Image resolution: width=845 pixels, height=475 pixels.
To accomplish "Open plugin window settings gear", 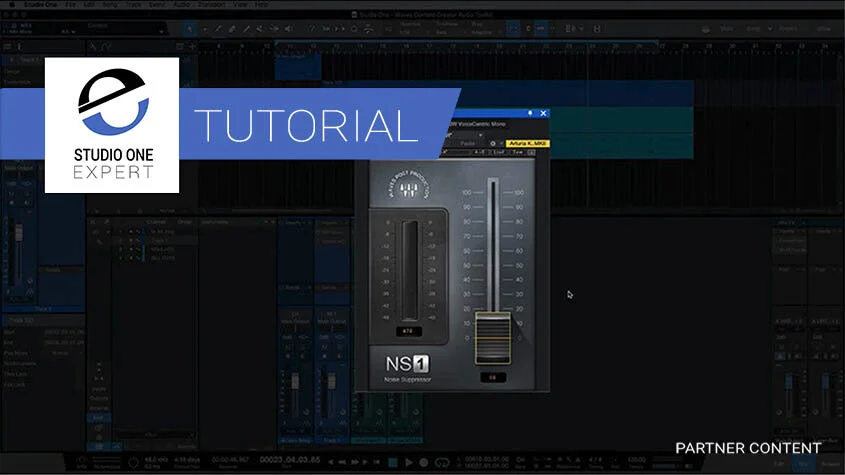I will pyautogui.click(x=493, y=143).
